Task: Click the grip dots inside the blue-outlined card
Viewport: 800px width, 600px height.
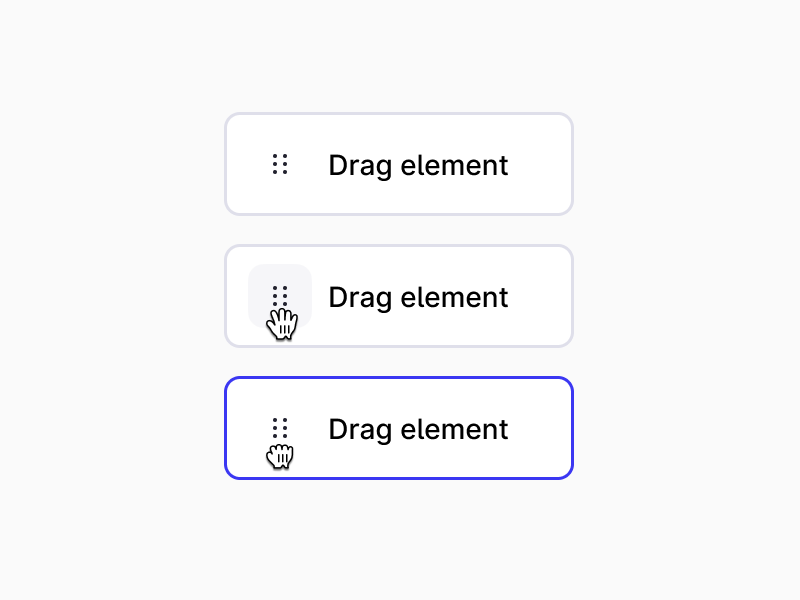Action: pos(280,428)
